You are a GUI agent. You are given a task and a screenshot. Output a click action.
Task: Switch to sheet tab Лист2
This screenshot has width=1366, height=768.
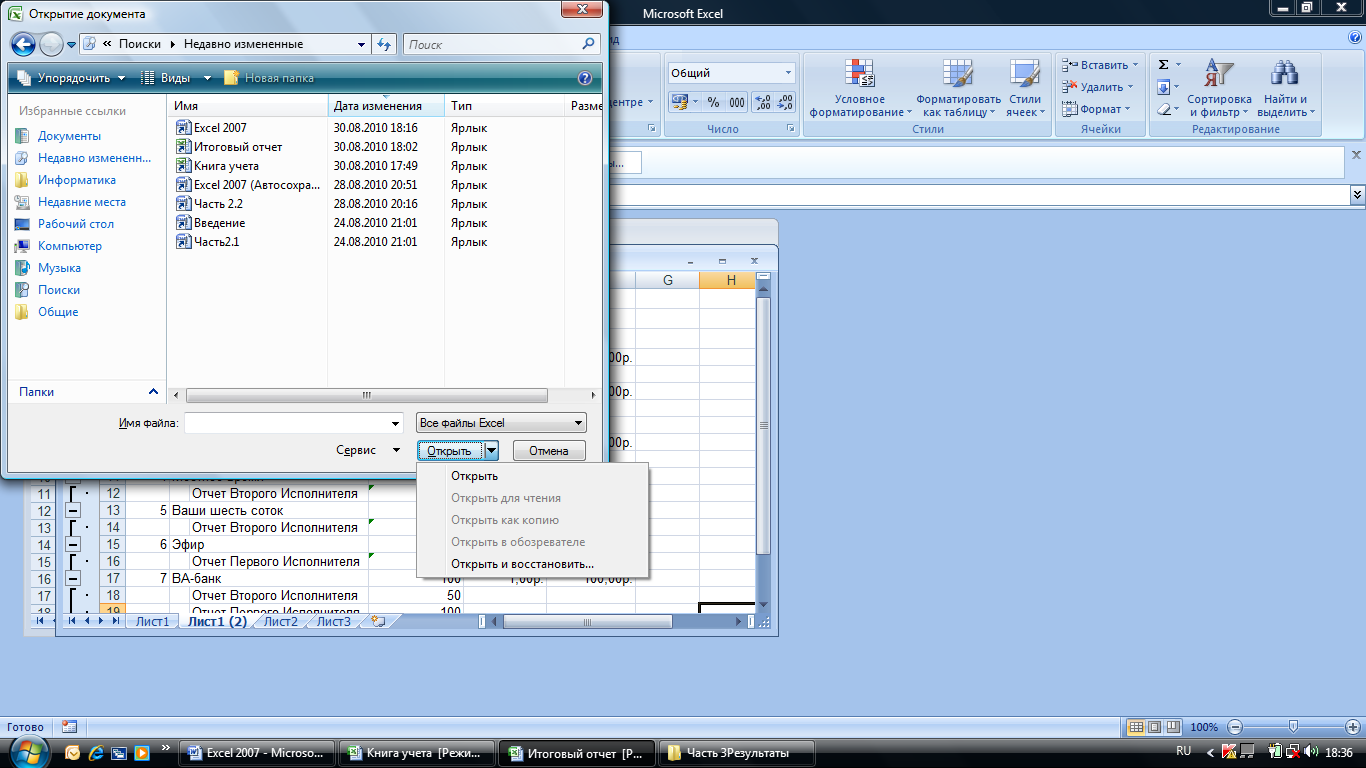click(x=281, y=621)
